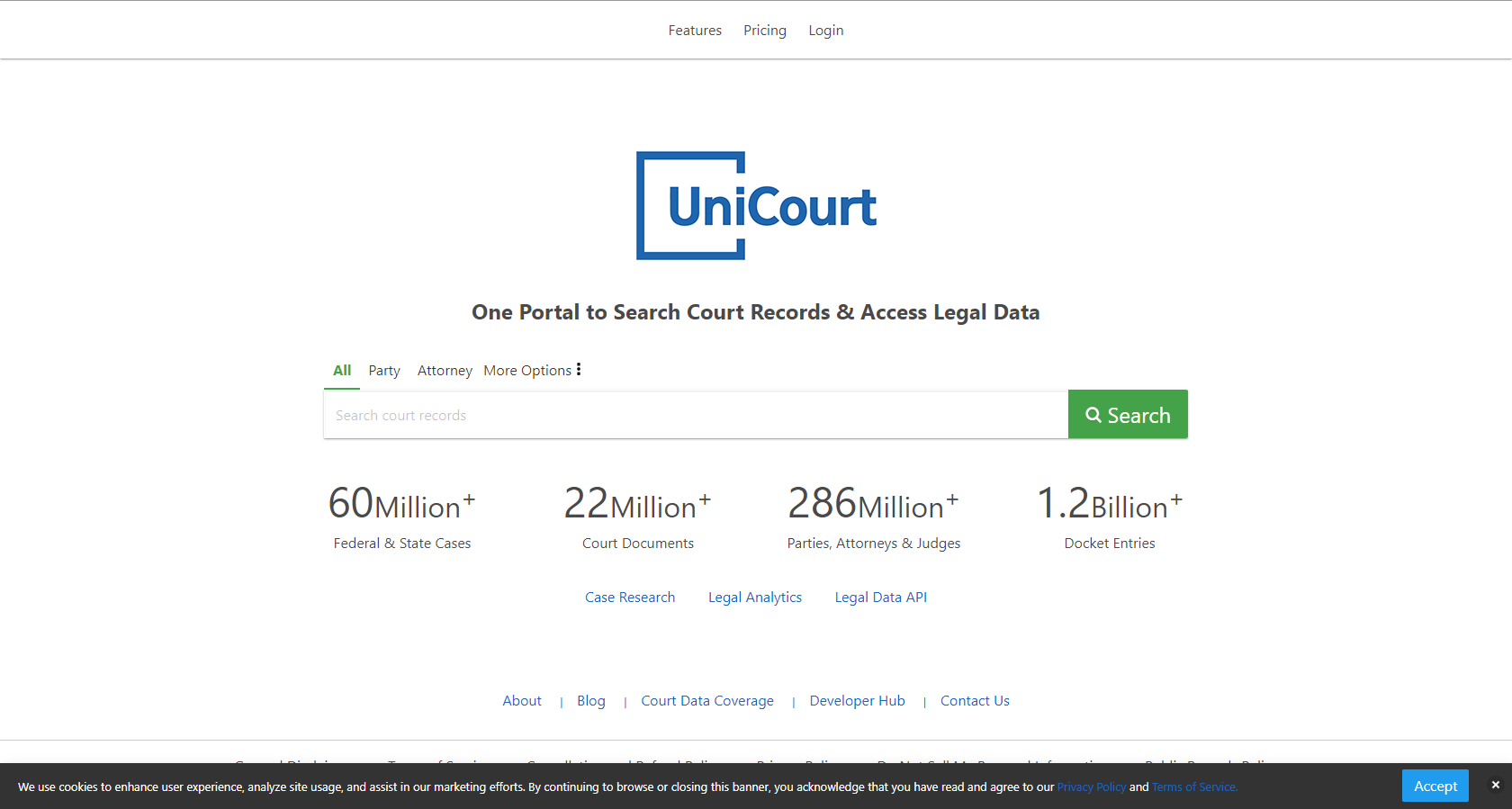
Task: Click the One Portal to Search Court Records heading
Action: click(756, 312)
